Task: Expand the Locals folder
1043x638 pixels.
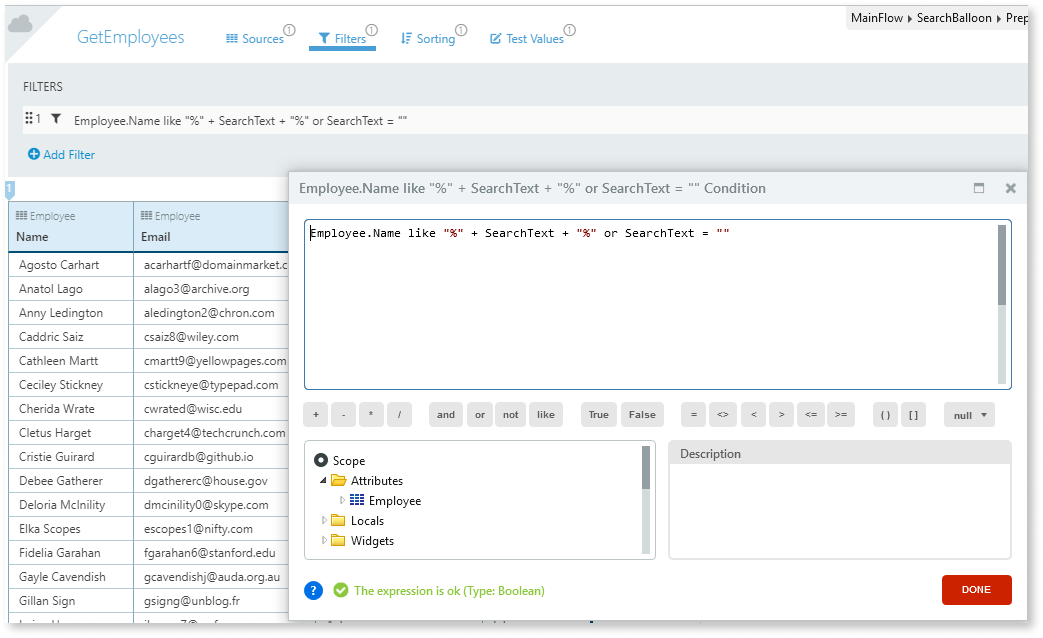Action: pos(324,520)
